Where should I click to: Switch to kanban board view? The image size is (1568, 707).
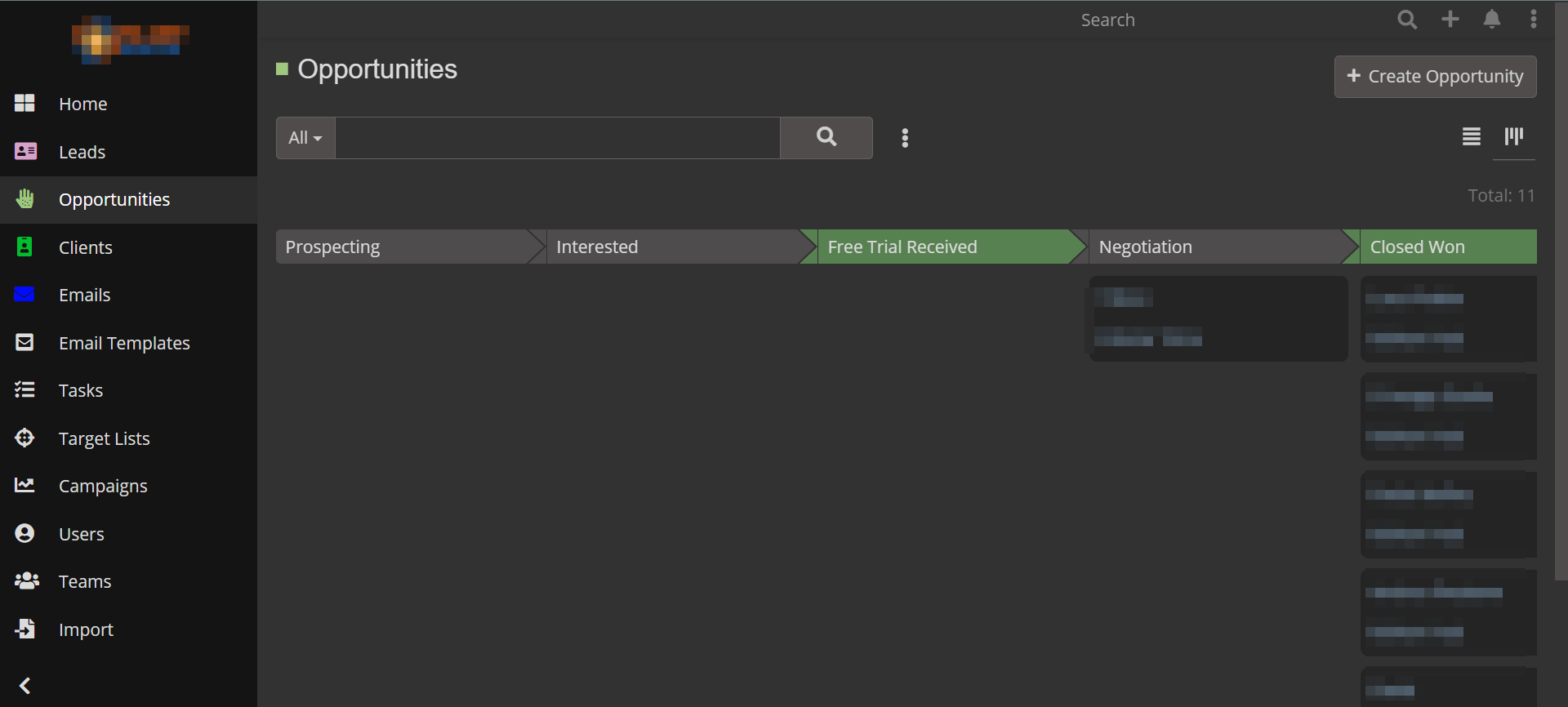(x=1513, y=136)
